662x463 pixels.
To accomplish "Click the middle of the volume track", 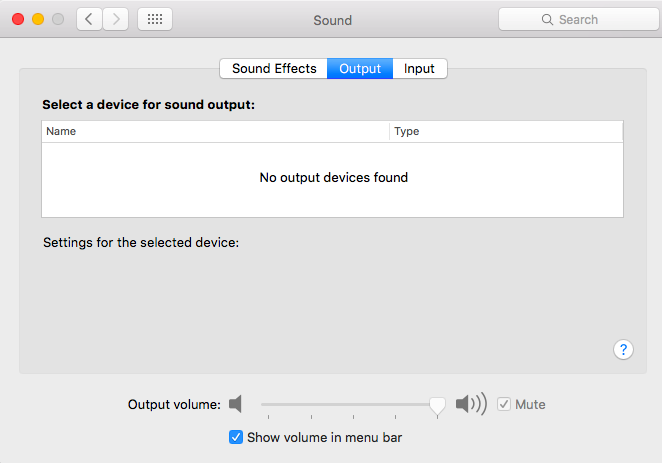I will point(349,404).
